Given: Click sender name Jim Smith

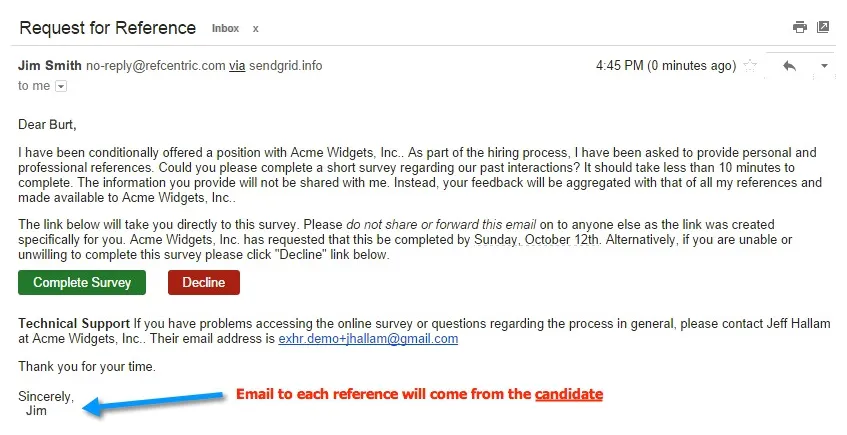Looking at the screenshot, I should click(50, 66).
